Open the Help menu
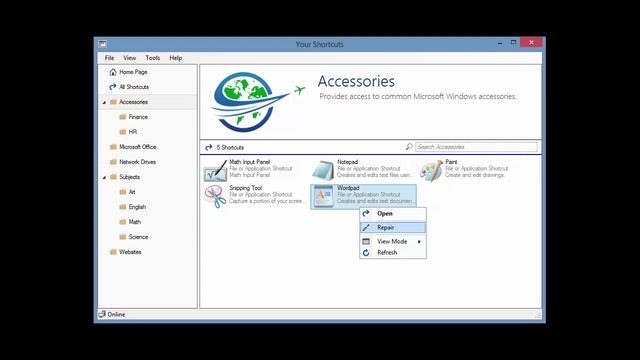Image resolution: width=640 pixels, height=360 pixels. click(x=176, y=58)
